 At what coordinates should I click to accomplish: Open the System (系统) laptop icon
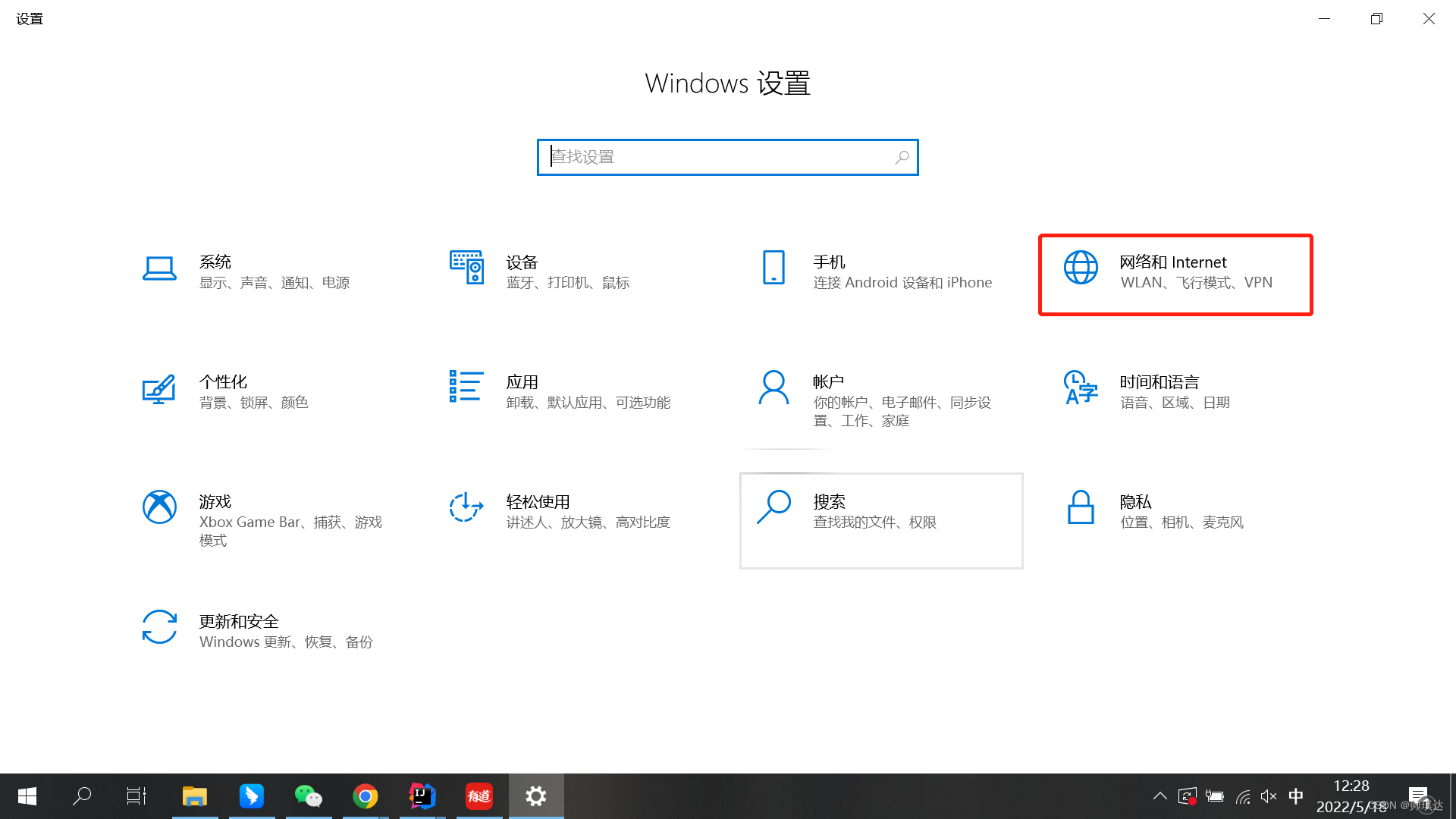(x=159, y=268)
